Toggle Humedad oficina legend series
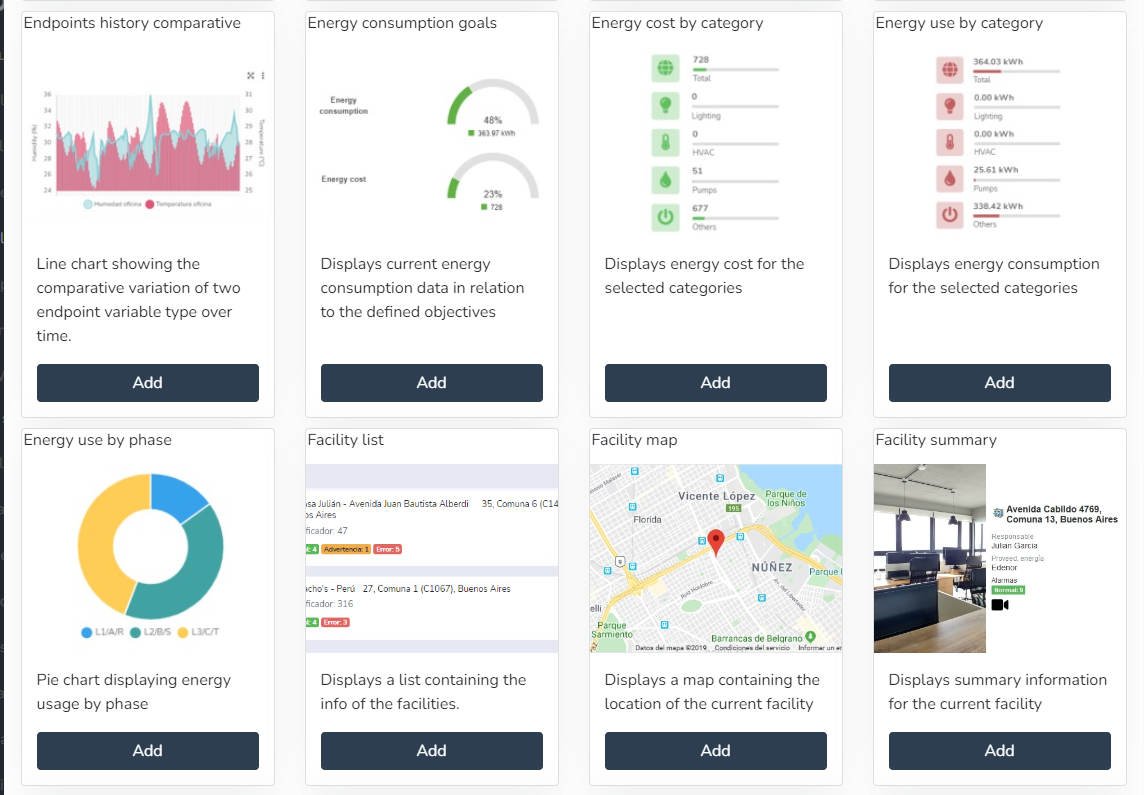 114,204
